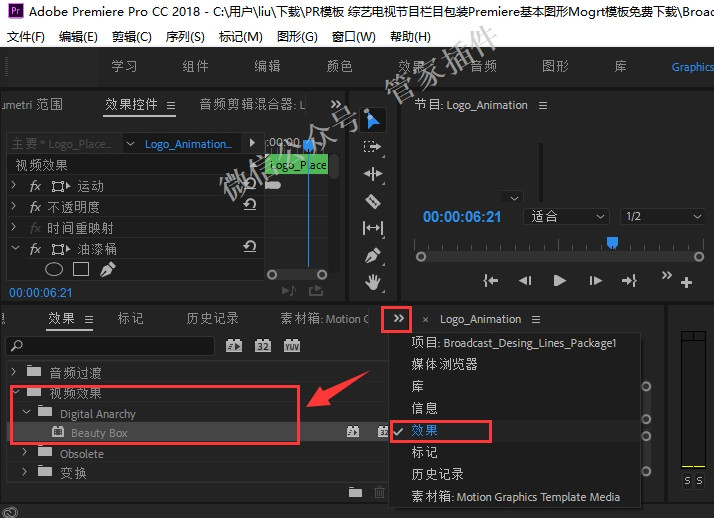714x518 pixels.
Task: Open the 剪辑(C) menu
Action: (132, 36)
